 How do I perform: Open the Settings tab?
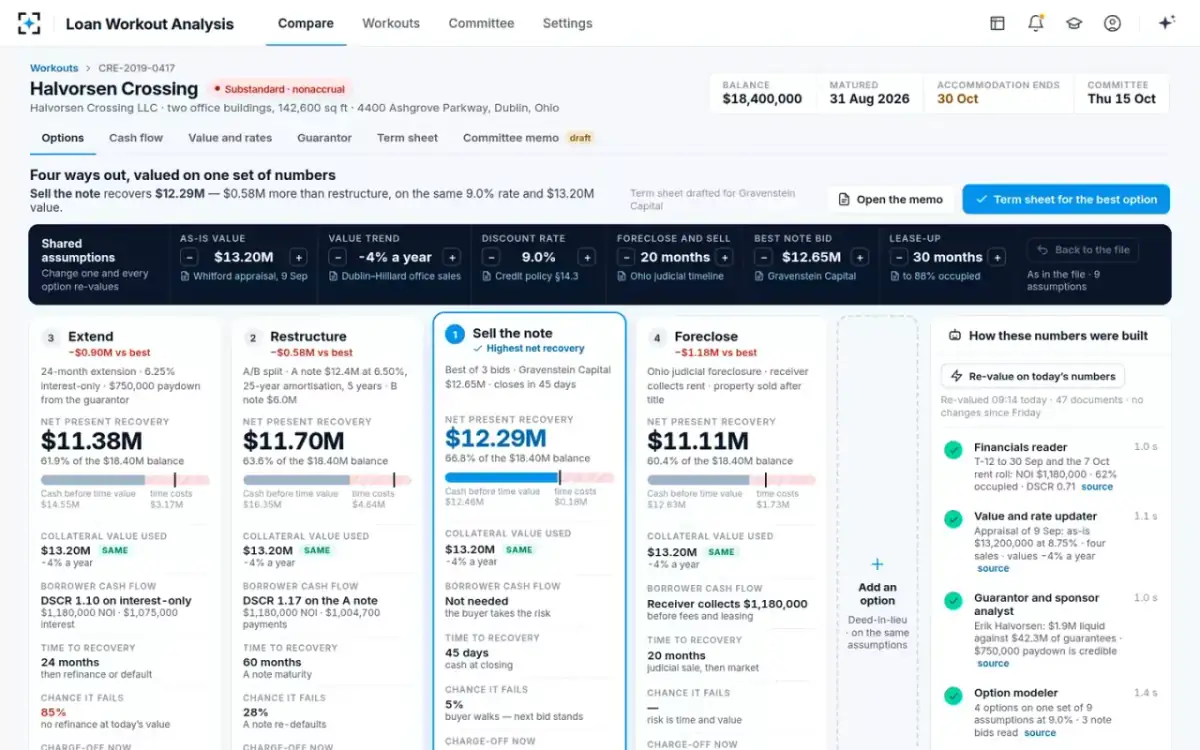coord(567,23)
